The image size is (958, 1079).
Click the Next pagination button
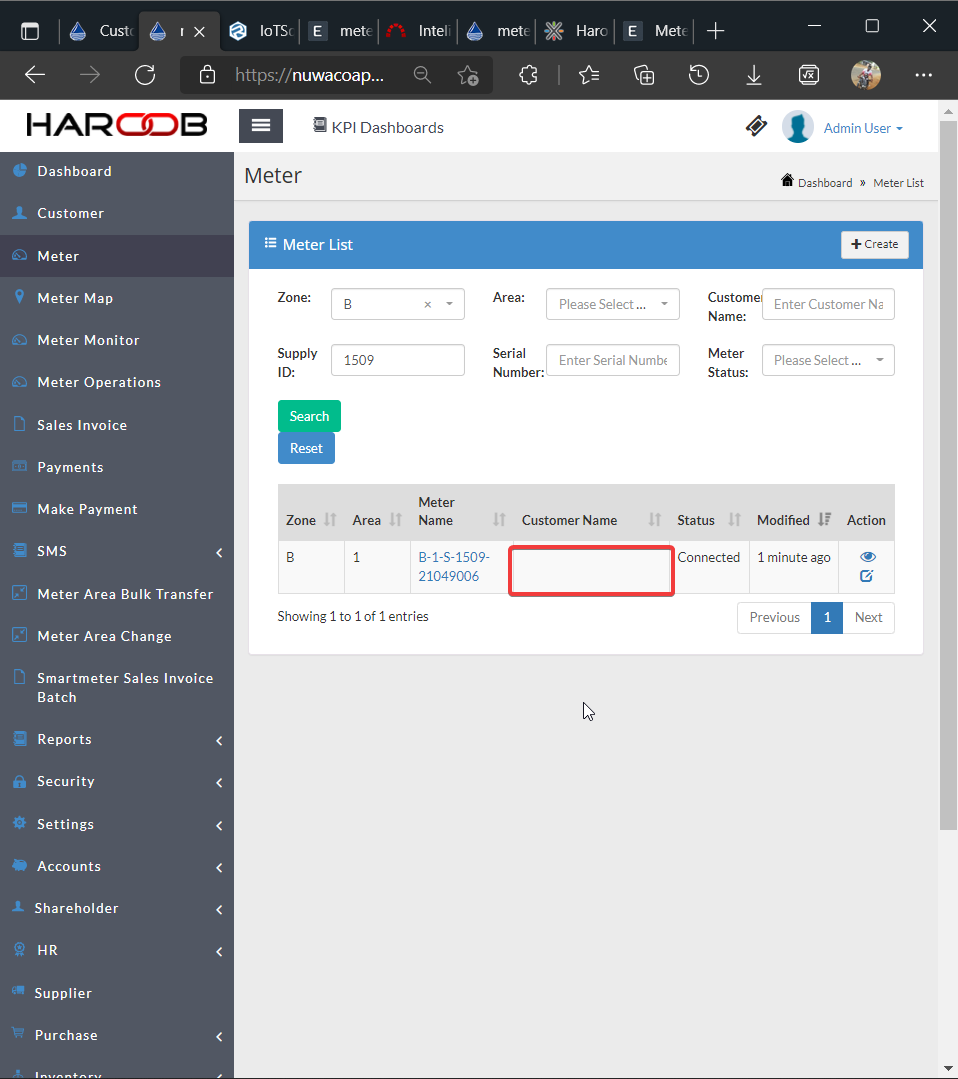(869, 617)
